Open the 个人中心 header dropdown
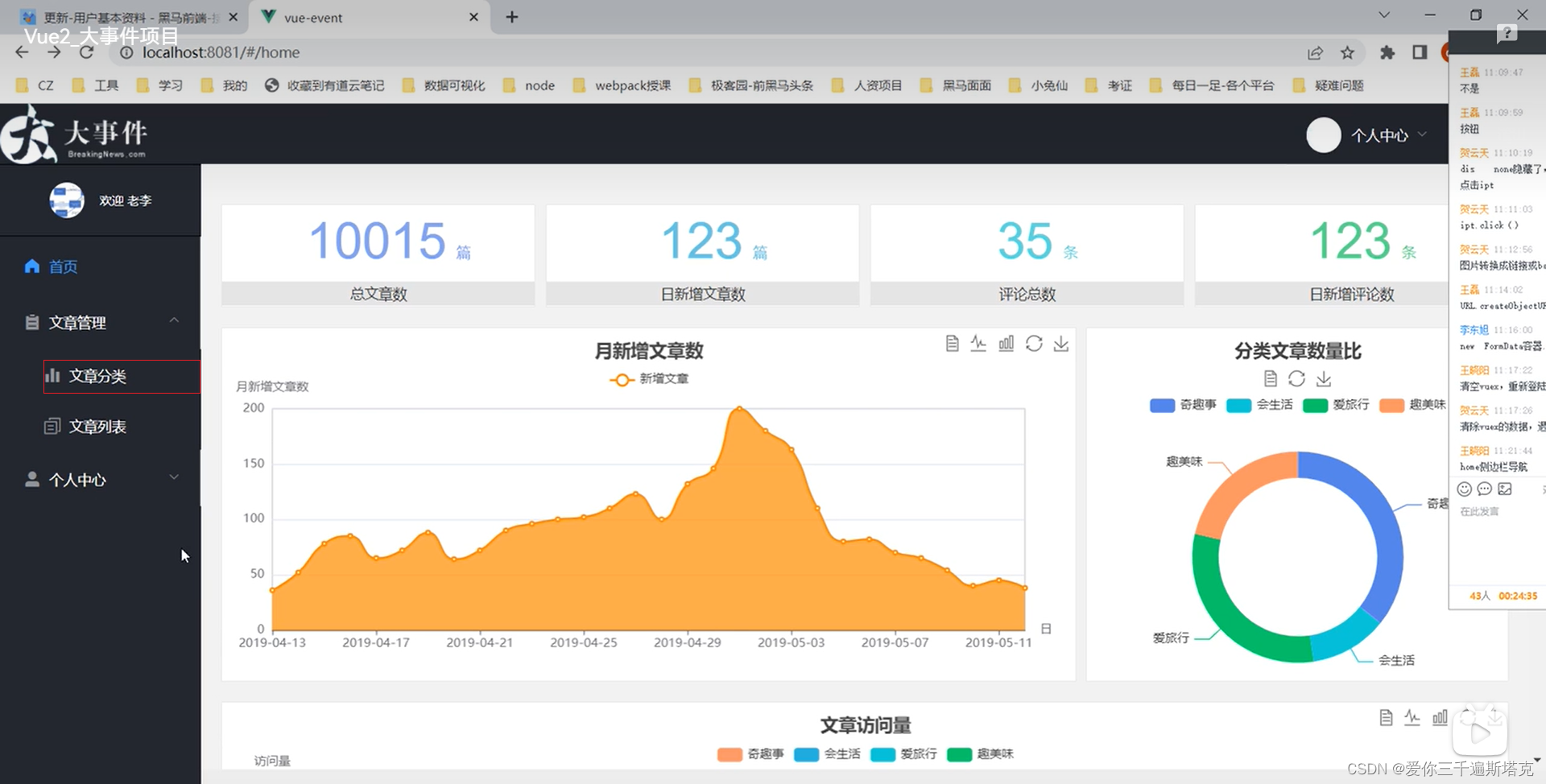The width and height of the screenshot is (1546, 784). [x=1388, y=135]
